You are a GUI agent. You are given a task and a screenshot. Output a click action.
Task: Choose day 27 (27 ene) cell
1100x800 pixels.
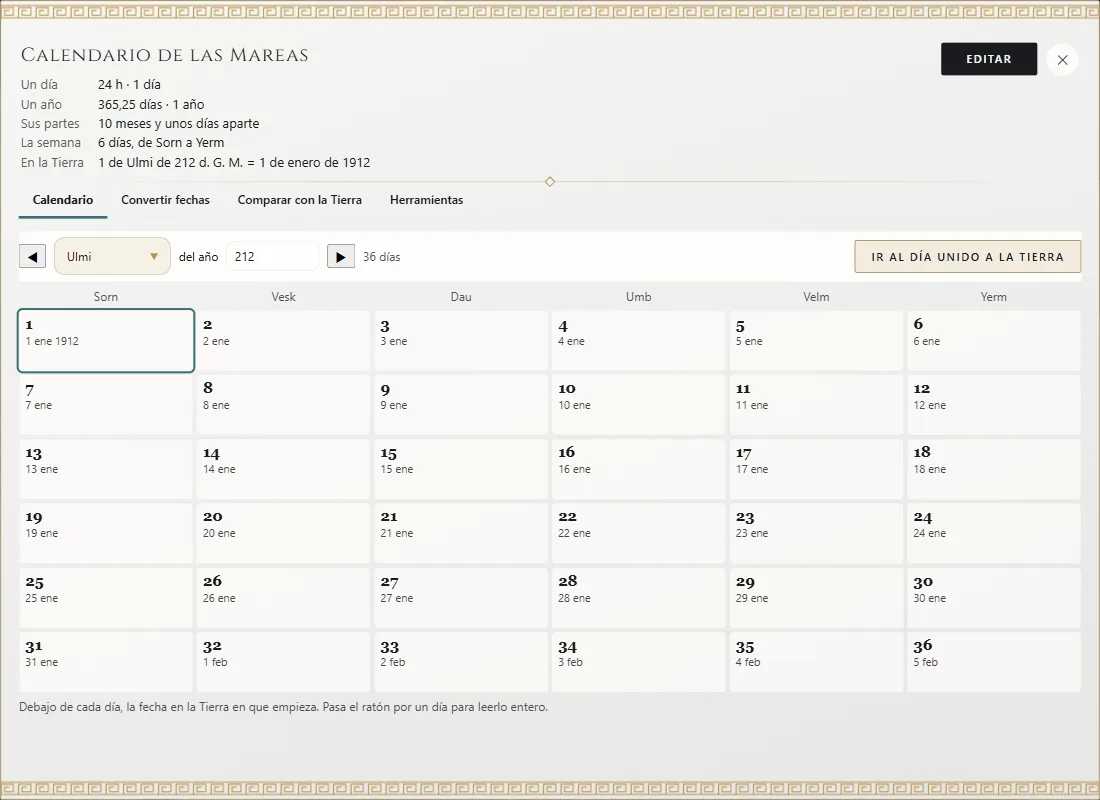click(x=461, y=597)
